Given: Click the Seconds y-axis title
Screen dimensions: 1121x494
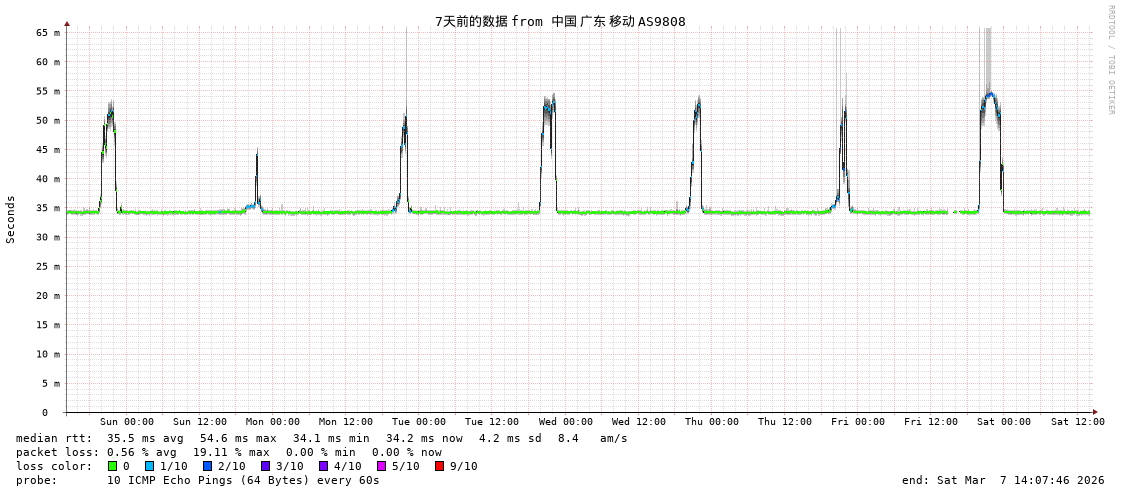Looking at the screenshot, I should (11, 219).
